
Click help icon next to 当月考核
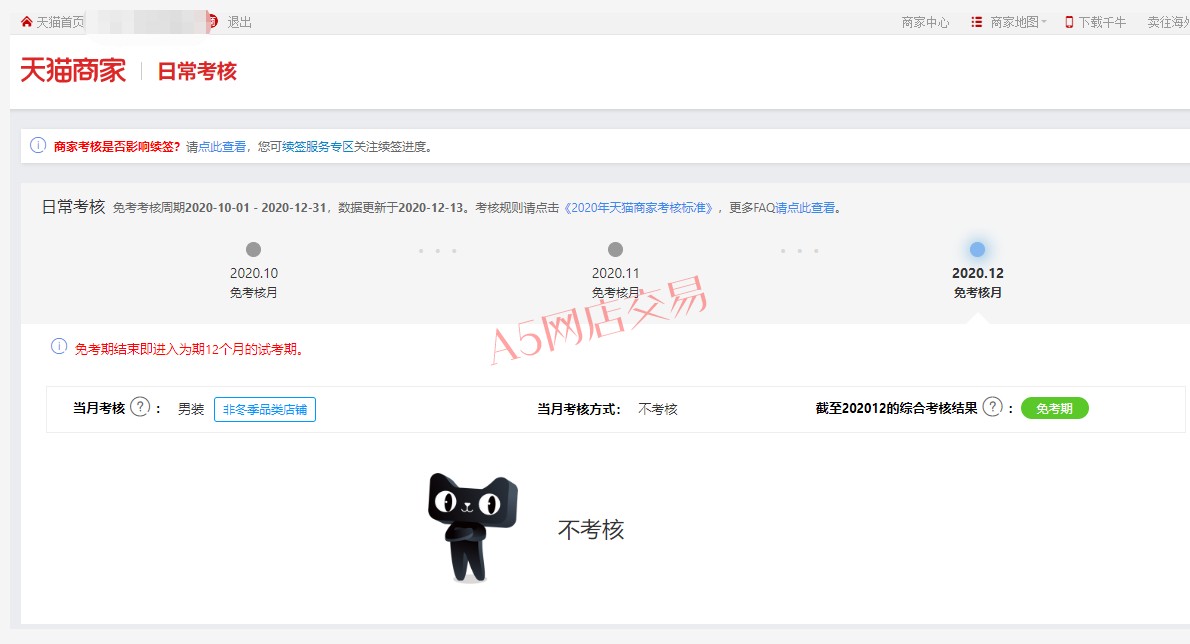pos(140,407)
